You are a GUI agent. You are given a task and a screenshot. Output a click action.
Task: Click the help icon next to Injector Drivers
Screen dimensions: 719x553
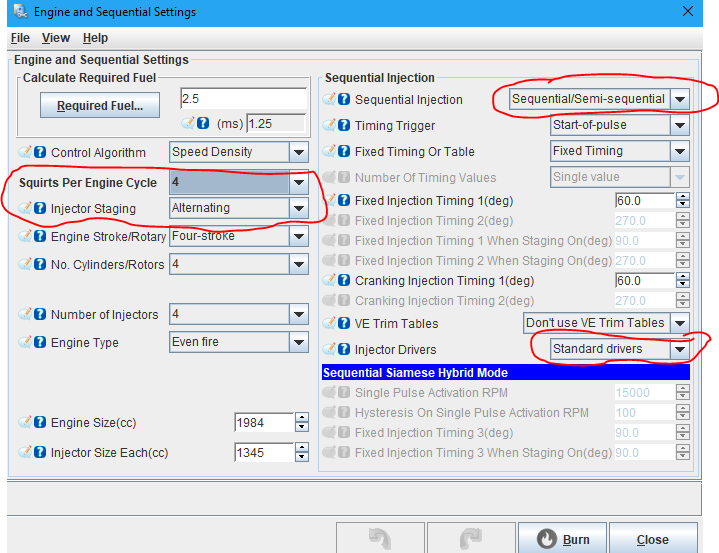pyautogui.click(x=344, y=350)
